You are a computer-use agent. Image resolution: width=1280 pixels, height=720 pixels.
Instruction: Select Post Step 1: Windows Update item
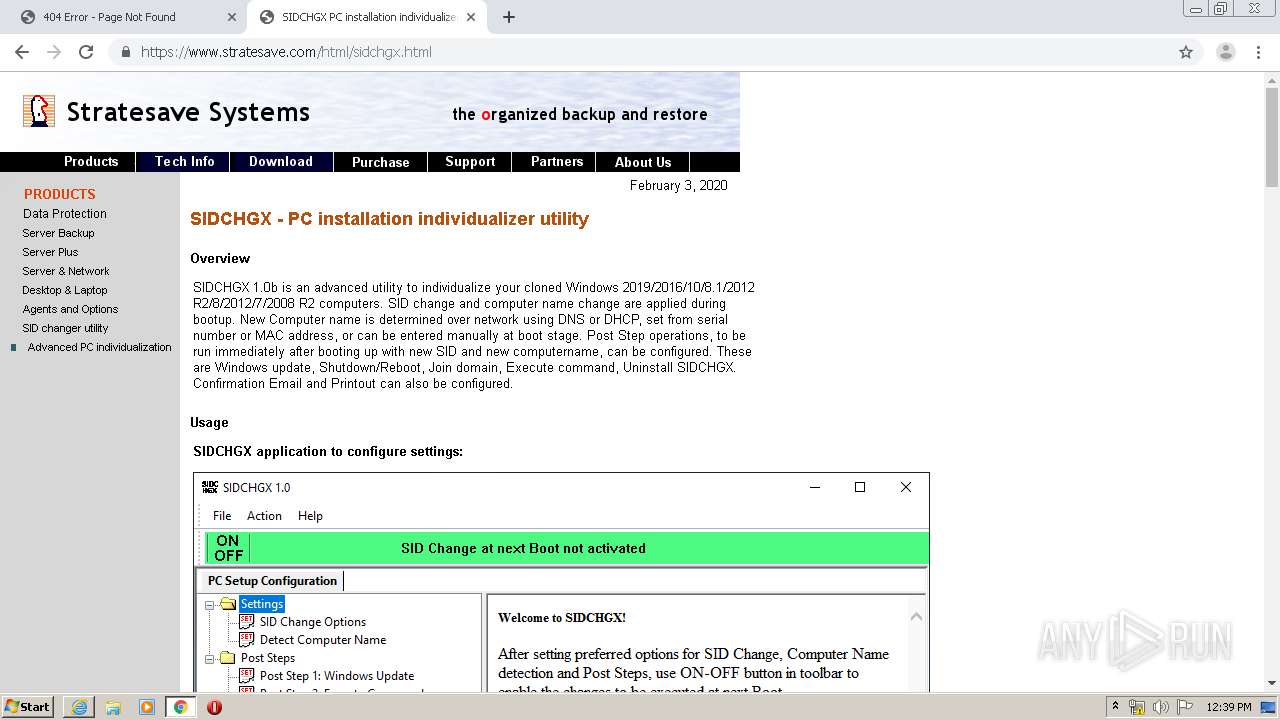tap(337, 676)
